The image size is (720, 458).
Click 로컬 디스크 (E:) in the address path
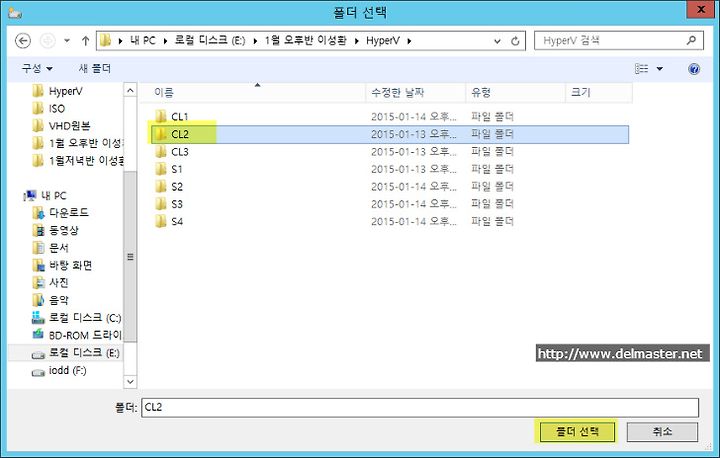click(x=210, y=40)
